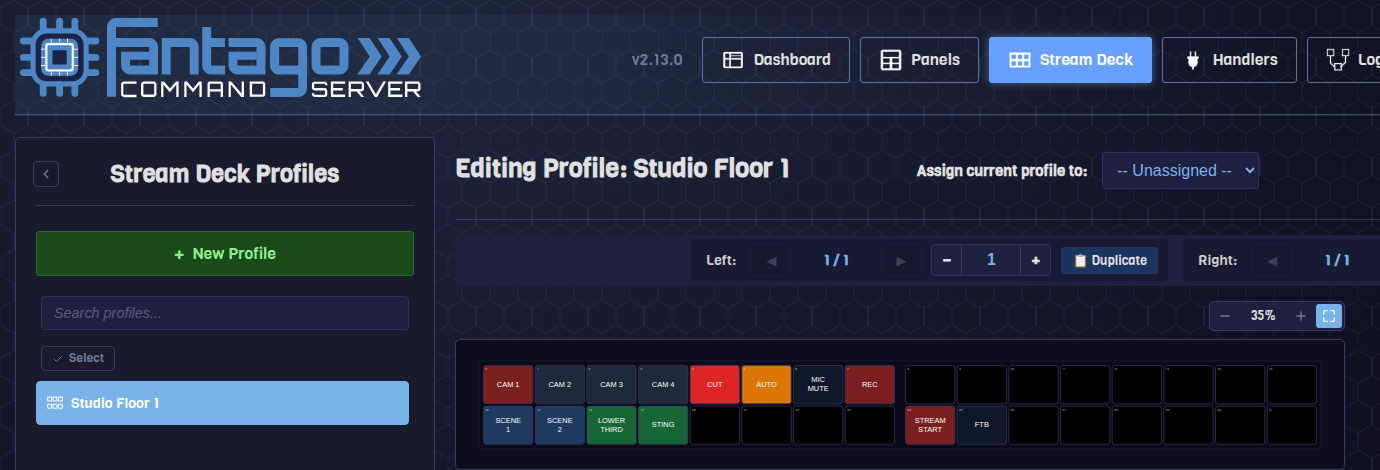Viewport: 1380px width, 470px height.
Task: Select the CAM 2 key
Action: coord(560,385)
